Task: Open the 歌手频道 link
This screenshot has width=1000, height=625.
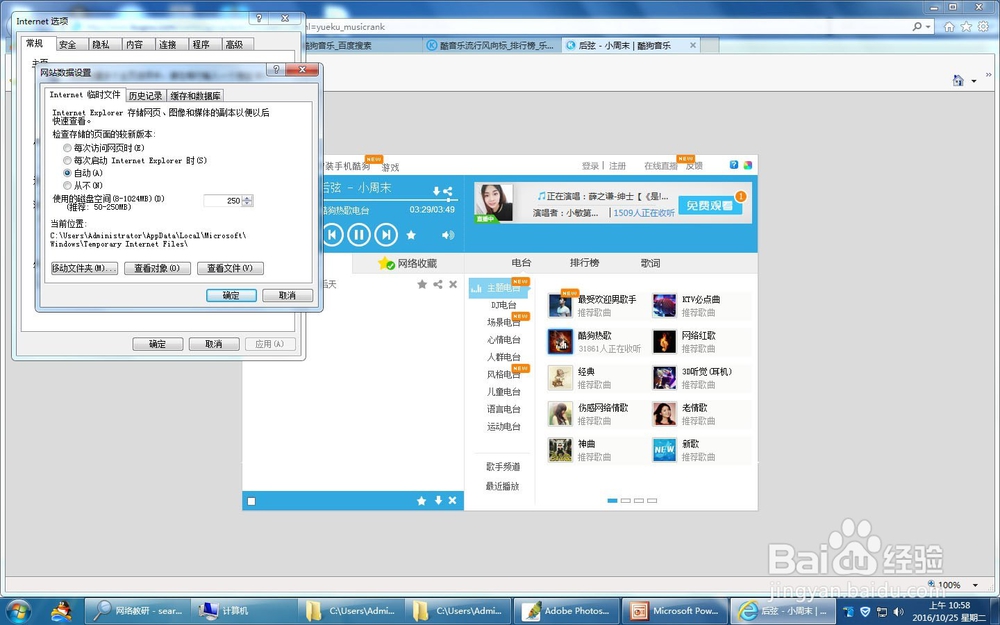Action: click(503, 467)
